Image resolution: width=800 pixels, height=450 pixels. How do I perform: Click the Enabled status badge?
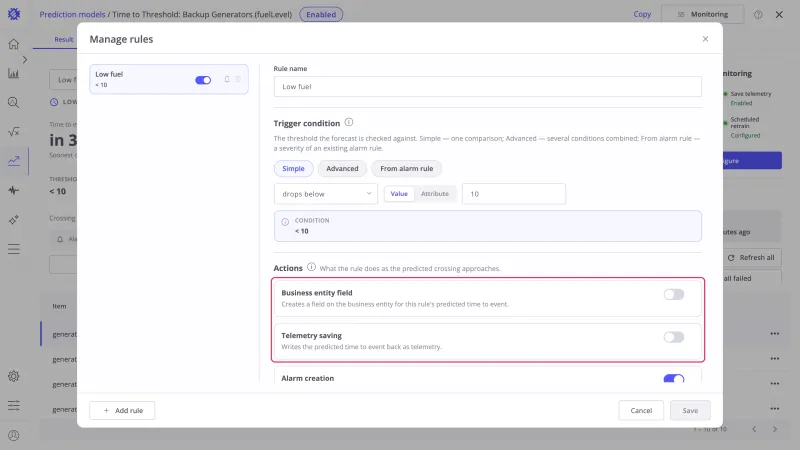[x=321, y=14]
